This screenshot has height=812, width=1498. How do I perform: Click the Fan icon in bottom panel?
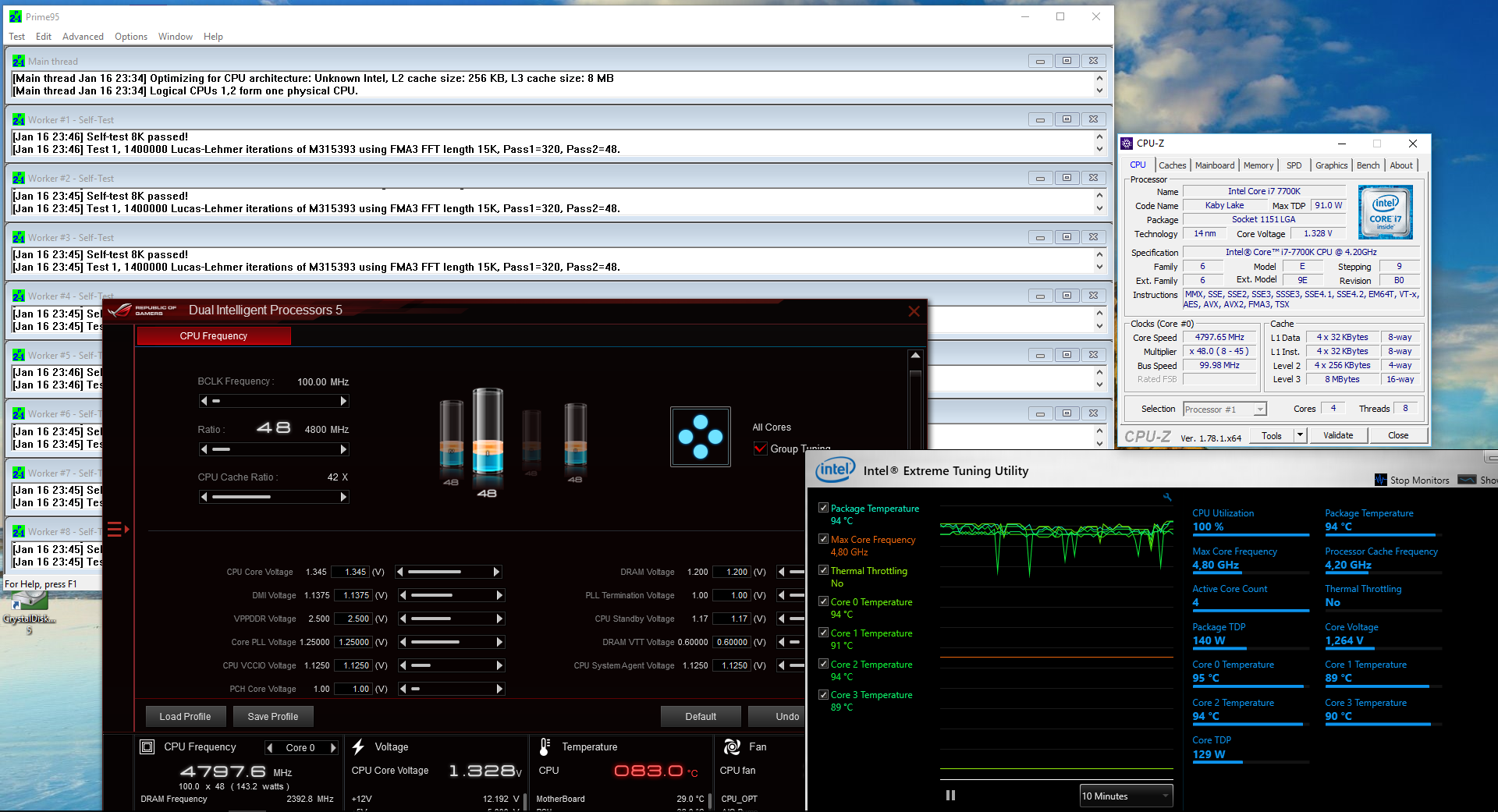[732, 746]
